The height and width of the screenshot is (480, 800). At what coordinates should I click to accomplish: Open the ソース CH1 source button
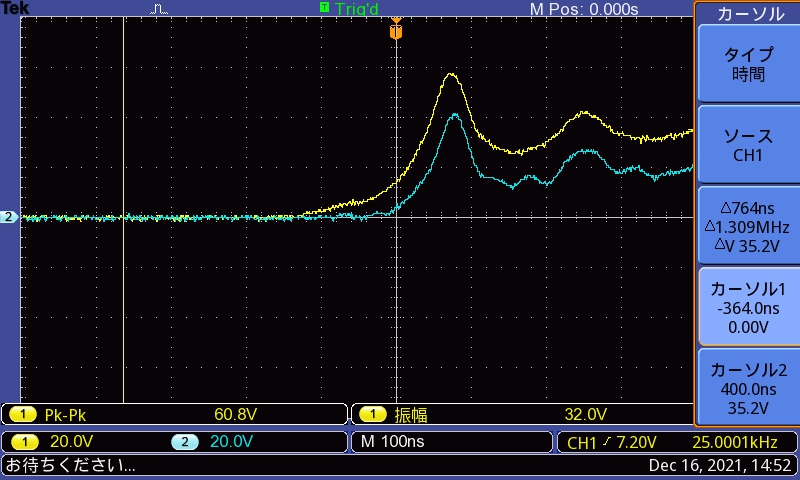[747, 145]
